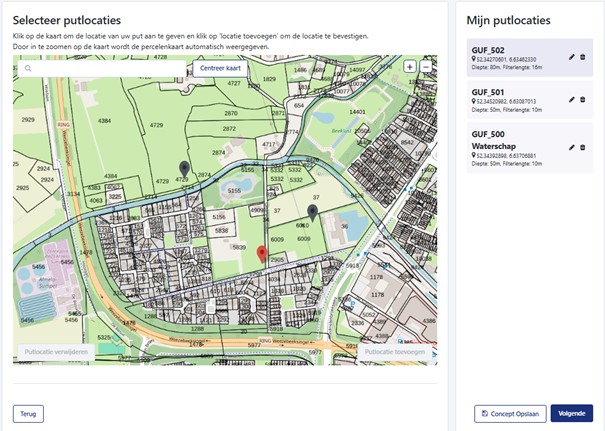Go back with the Terug button
Image resolution: width=605 pixels, height=431 pixels.
28,413
